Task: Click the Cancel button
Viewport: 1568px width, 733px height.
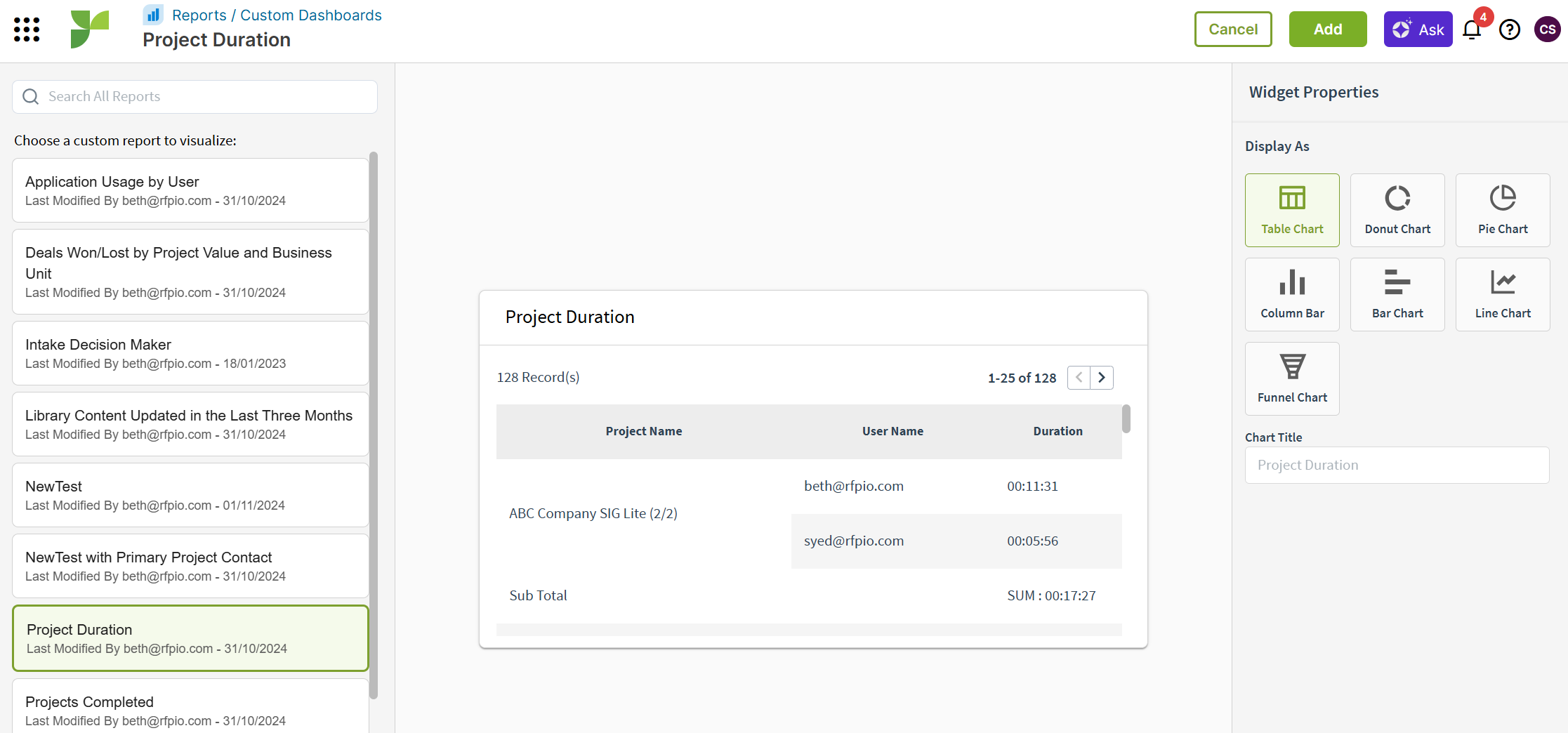Action: click(x=1233, y=29)
